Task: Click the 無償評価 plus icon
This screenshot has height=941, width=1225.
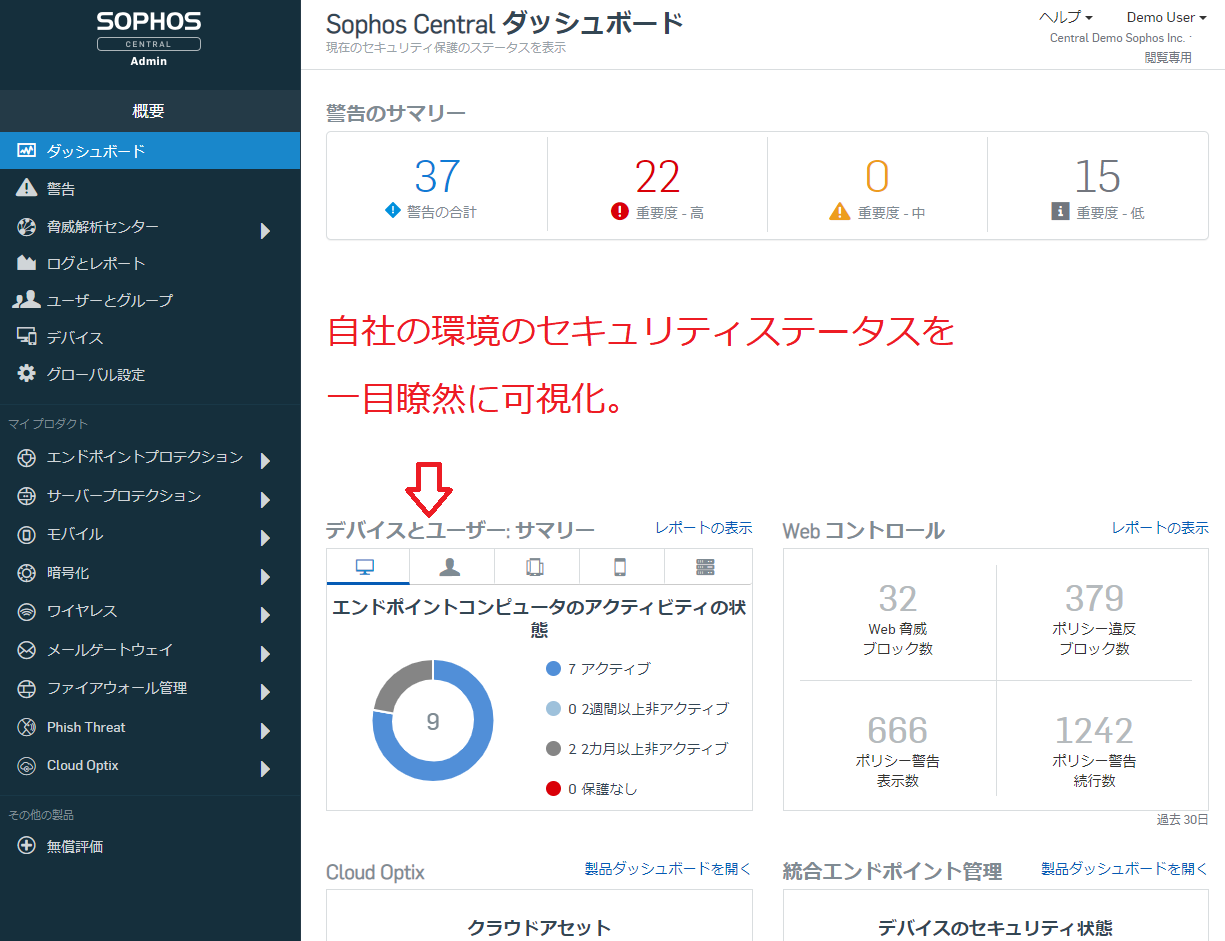Action: [27, 846]
